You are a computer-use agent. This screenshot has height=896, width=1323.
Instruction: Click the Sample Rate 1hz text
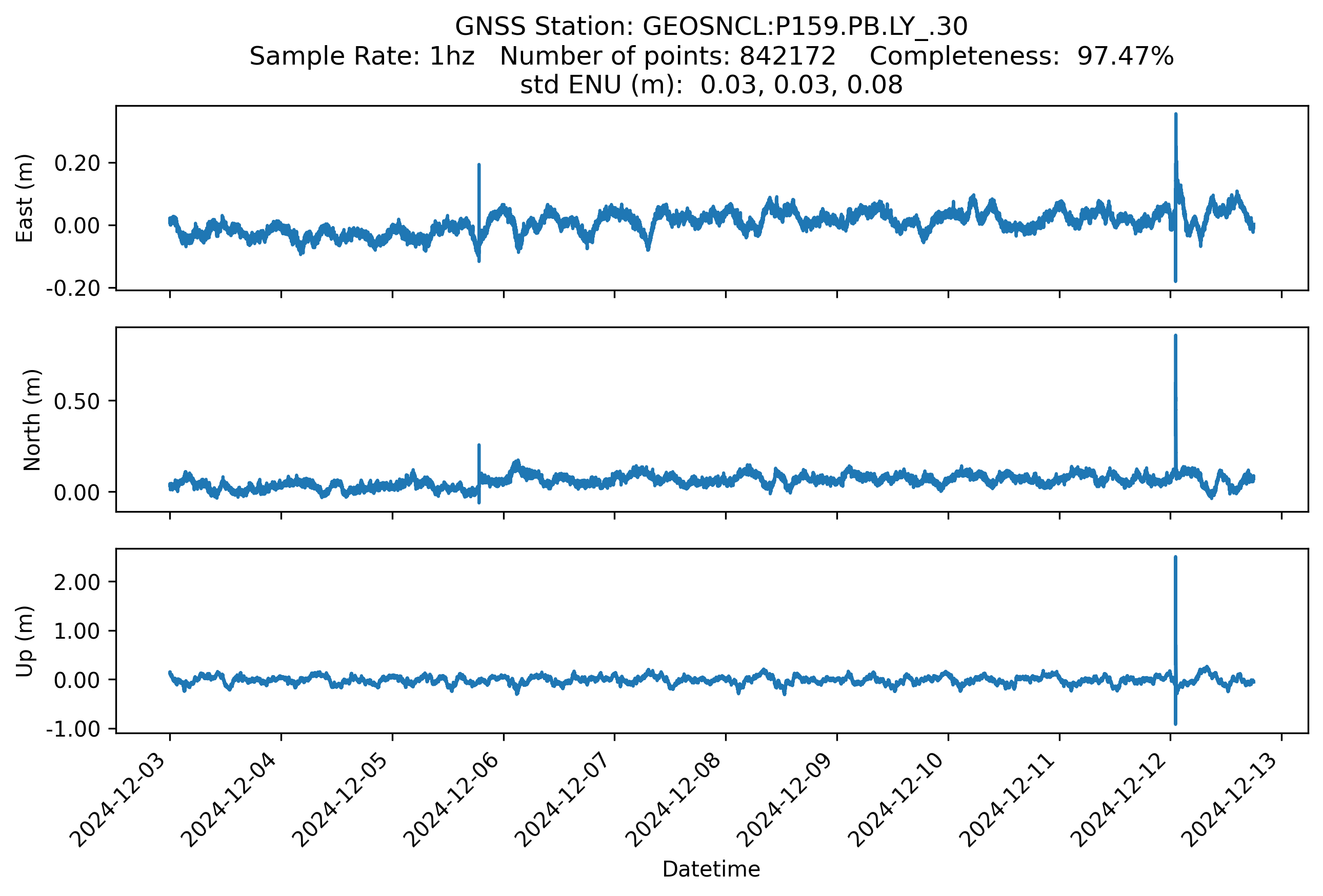[362, 56]
